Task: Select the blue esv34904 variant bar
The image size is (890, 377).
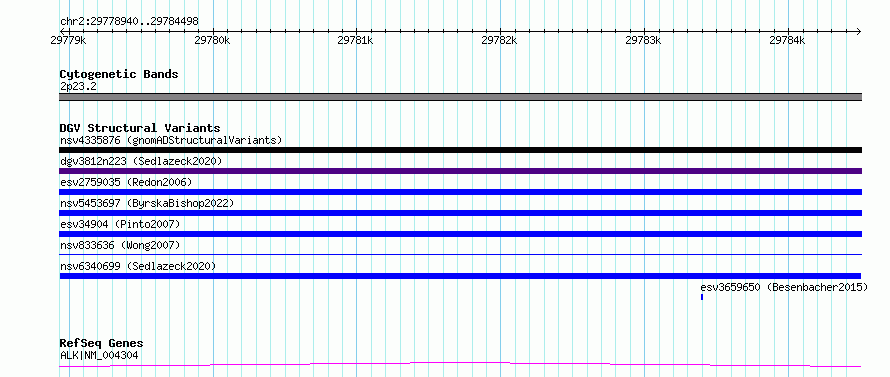Action: pyautogui.click(x=460, y=234)
